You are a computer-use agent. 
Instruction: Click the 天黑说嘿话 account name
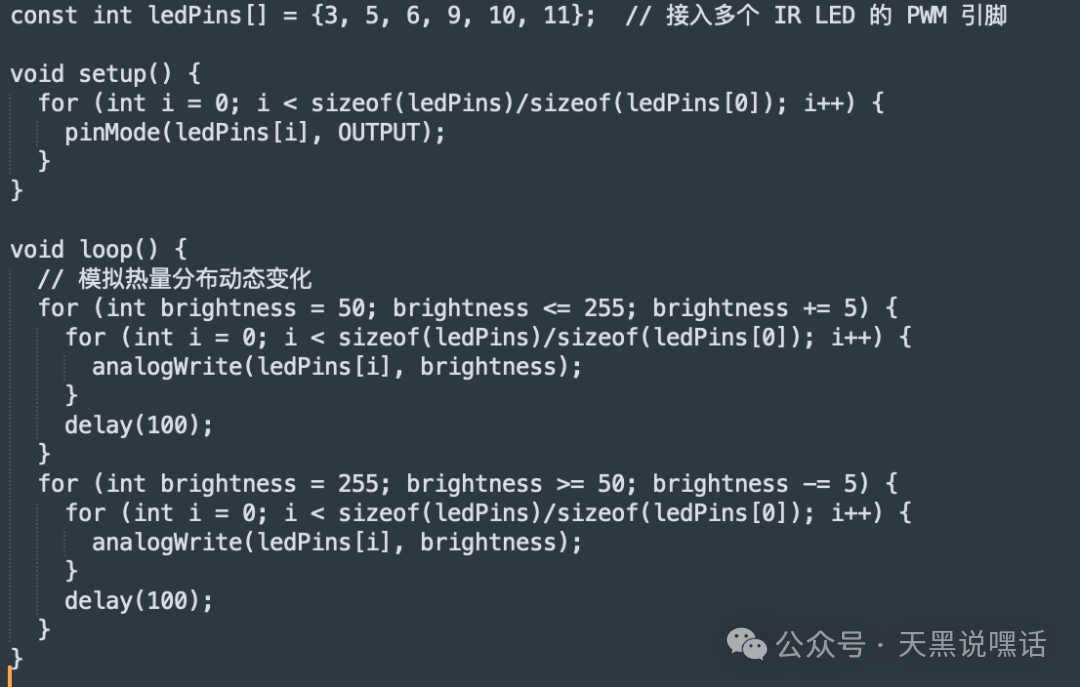972,644
